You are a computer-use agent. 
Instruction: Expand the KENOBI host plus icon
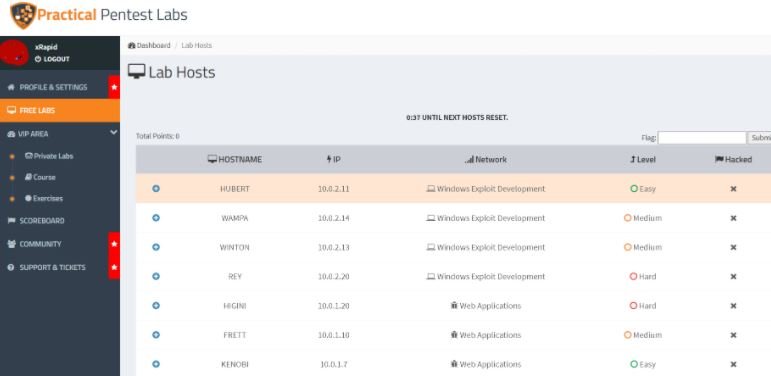pos(156,364)
